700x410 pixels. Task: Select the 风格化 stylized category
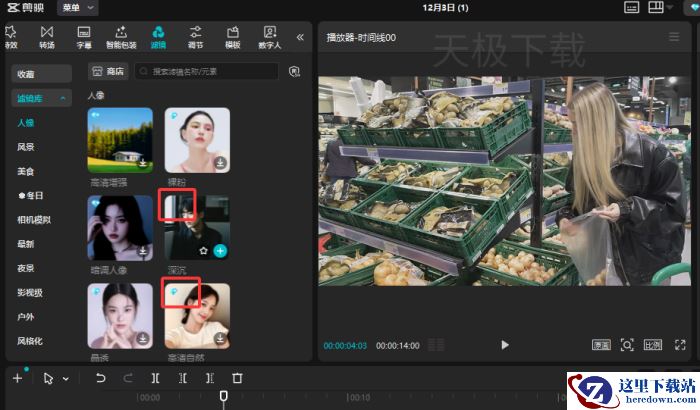click(30, 341)
